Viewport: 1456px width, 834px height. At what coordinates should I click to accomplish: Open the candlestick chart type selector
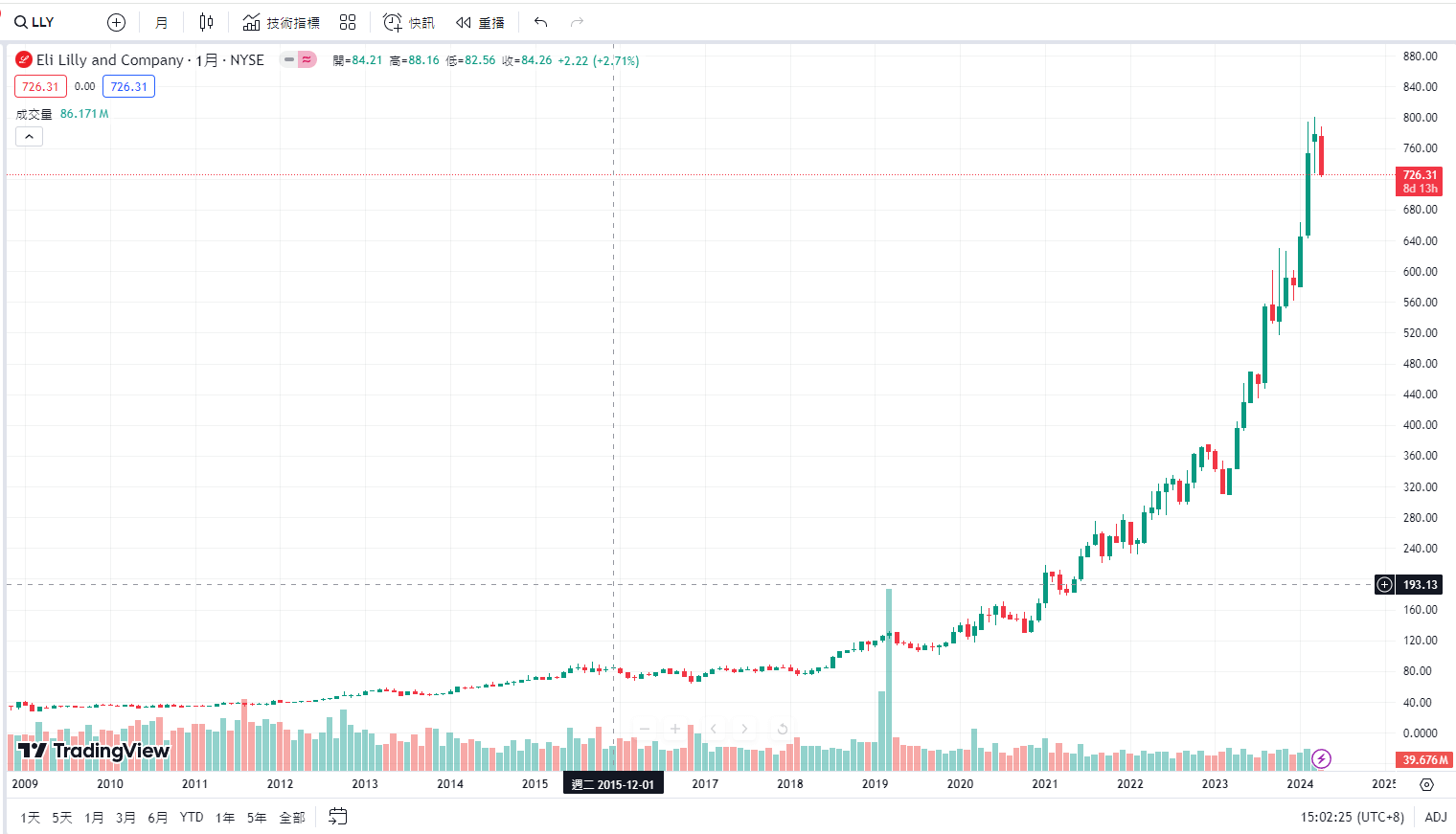206,22
